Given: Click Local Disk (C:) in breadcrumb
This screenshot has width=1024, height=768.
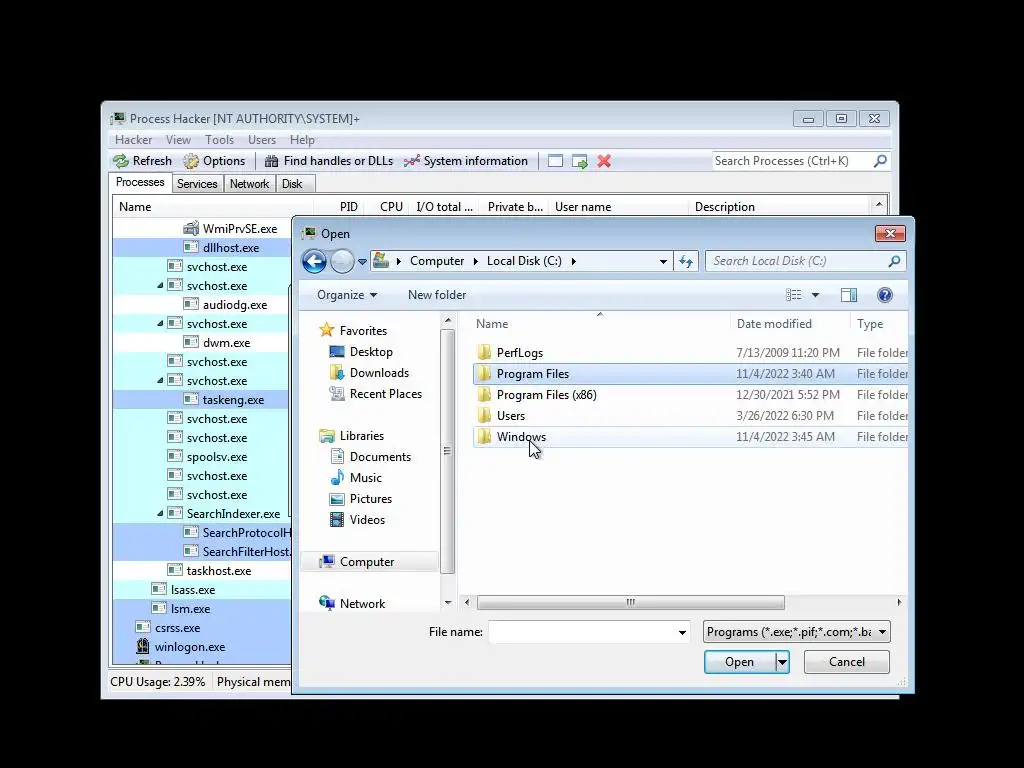Looking at the screenshot, I should coord(524,261).
